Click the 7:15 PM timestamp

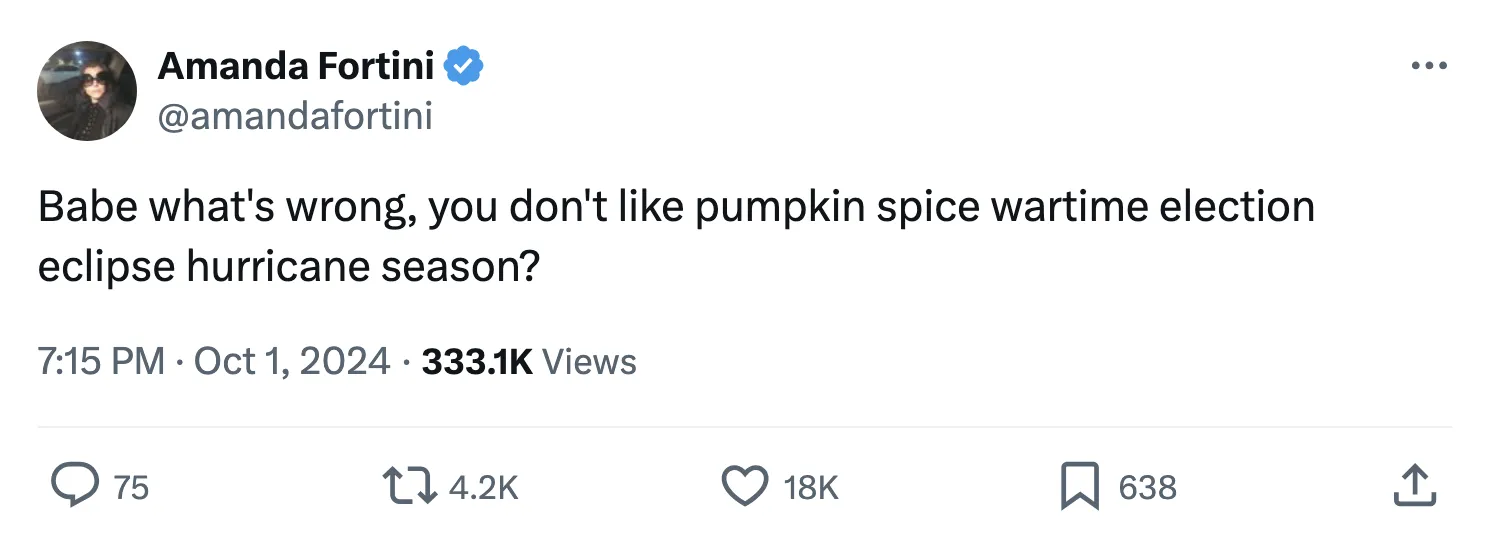[x=102, y=361]
